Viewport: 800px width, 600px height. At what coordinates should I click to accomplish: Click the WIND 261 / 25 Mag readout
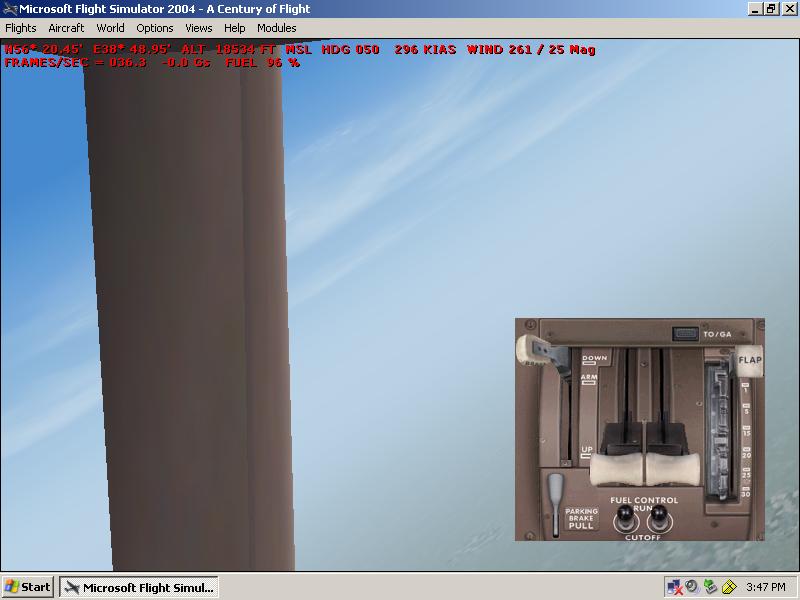(531, 49)
